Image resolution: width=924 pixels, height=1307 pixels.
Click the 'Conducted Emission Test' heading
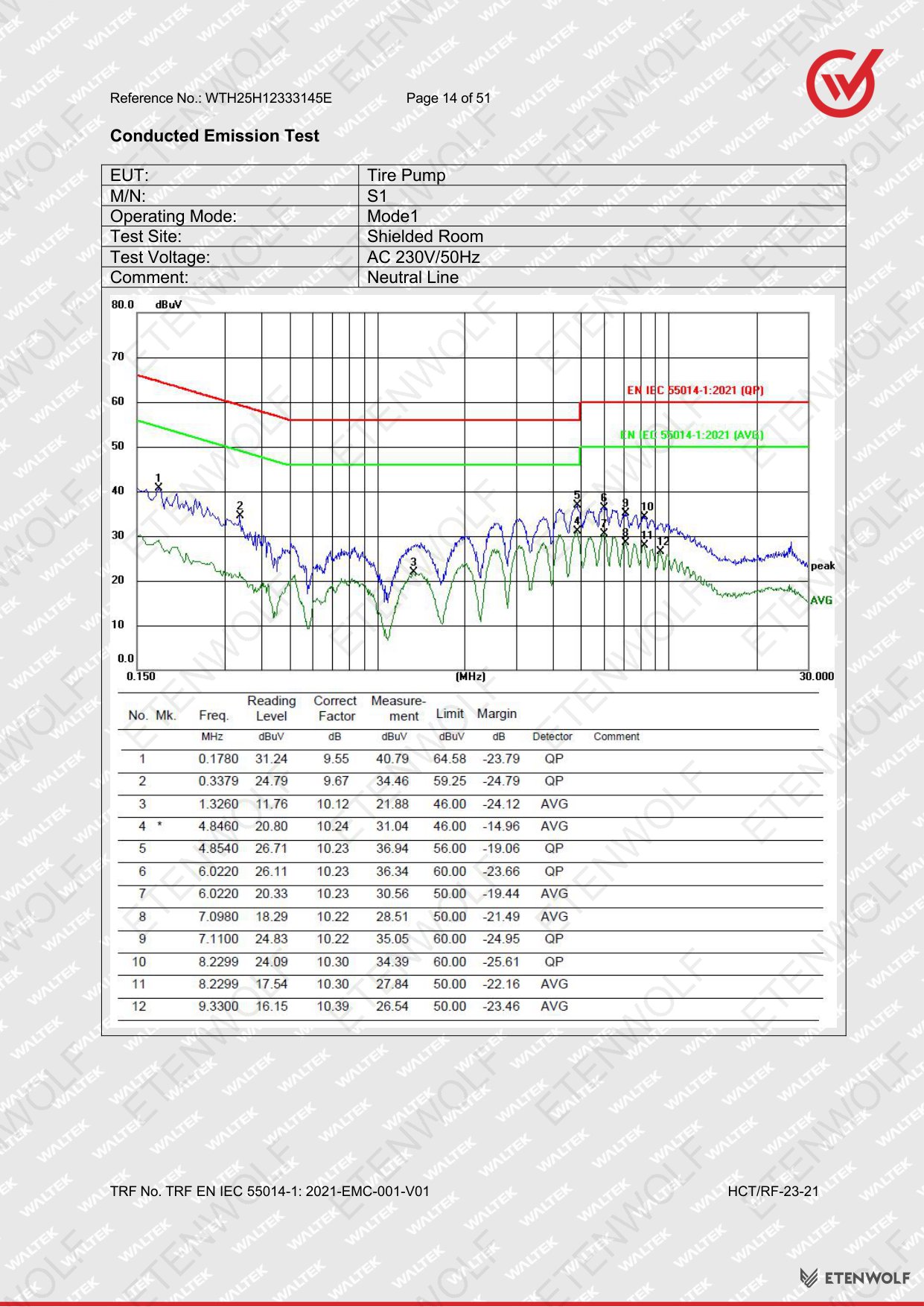[214, 136]
